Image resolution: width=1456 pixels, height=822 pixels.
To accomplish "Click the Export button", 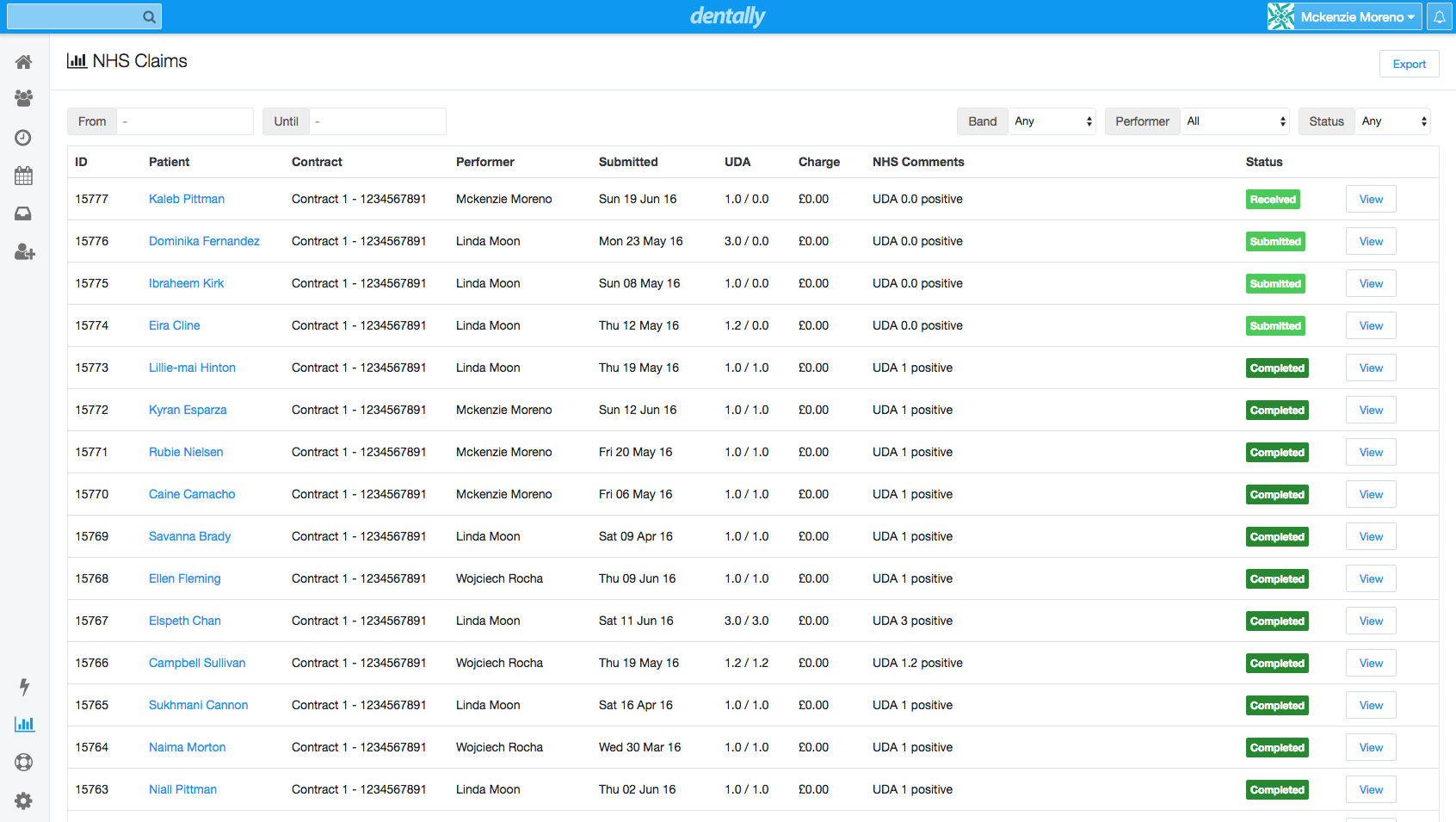I will (1409, 65).
